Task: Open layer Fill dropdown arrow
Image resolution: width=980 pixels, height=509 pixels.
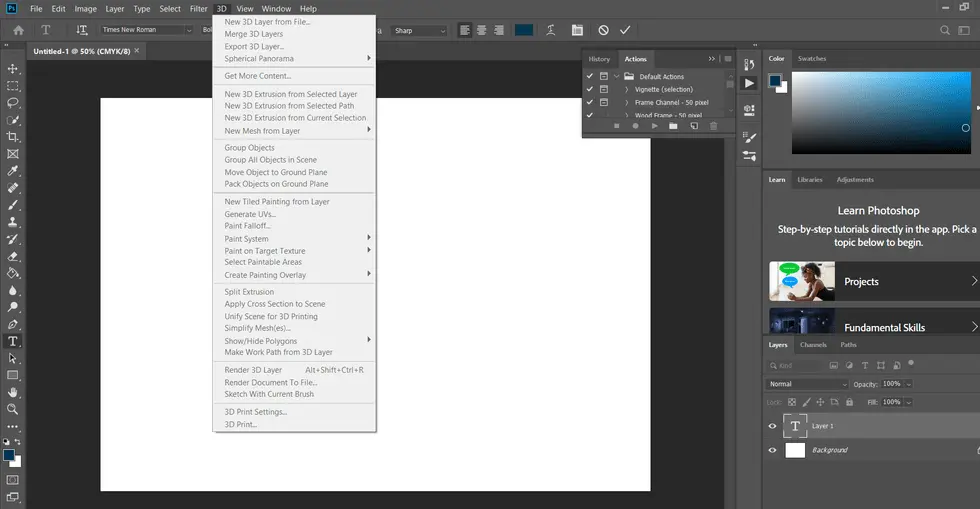Action: pos(909,402)
